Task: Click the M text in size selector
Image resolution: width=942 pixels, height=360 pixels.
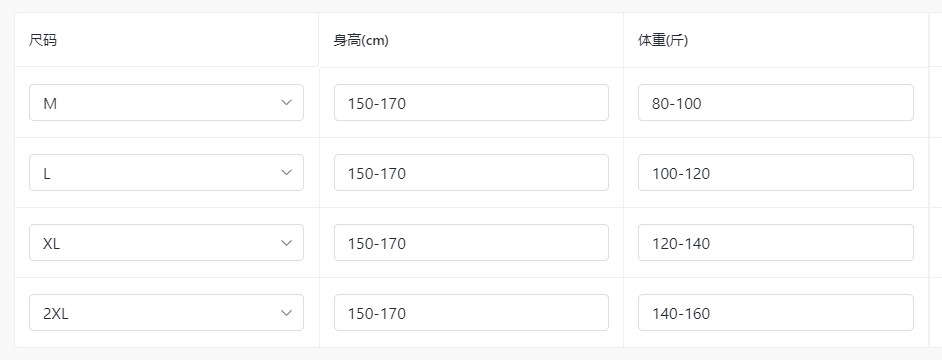Action: (x=50, y=103)
